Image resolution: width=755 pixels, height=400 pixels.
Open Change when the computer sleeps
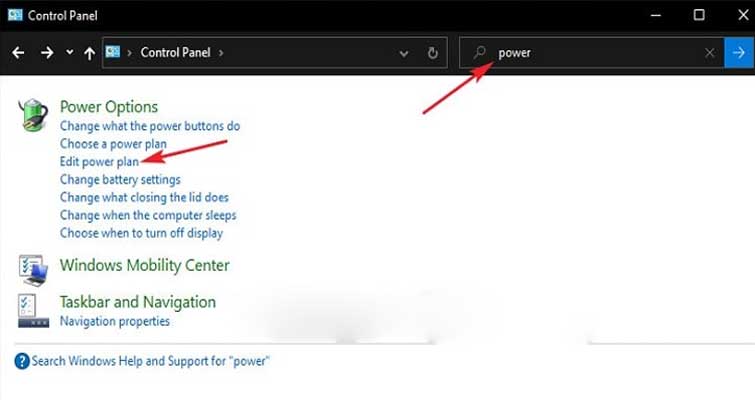point(148,215)
